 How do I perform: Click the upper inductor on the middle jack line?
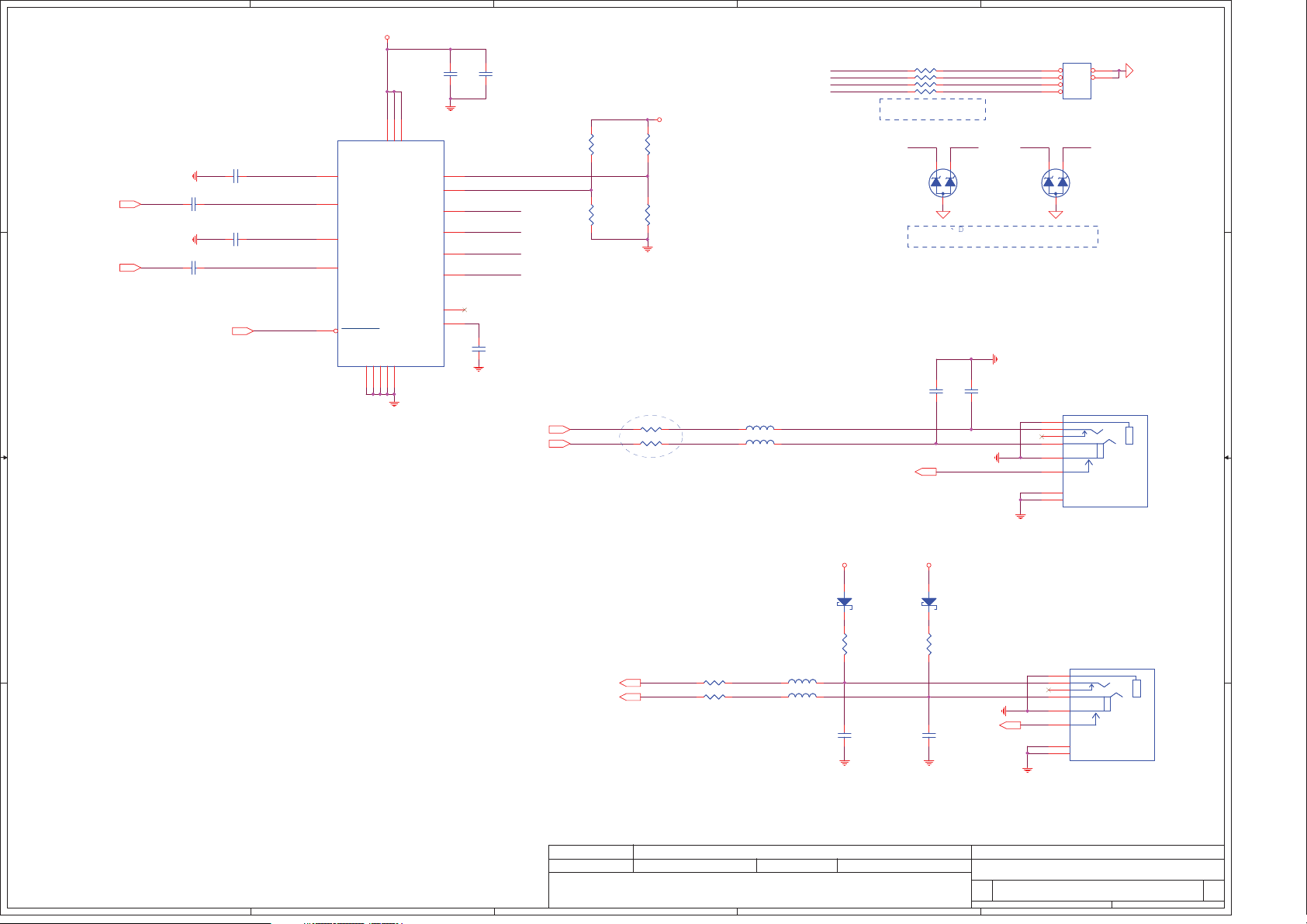[x=759, y=428]
